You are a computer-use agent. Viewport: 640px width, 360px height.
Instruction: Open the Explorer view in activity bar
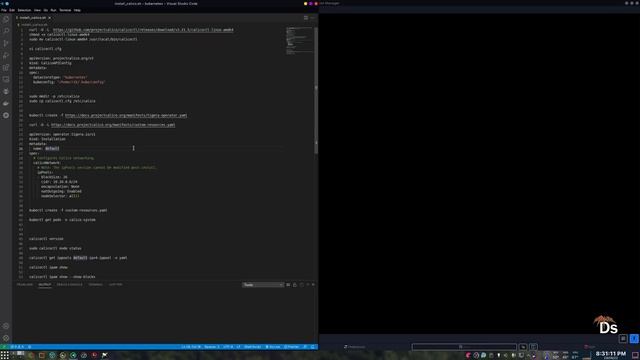pos(6,19)
